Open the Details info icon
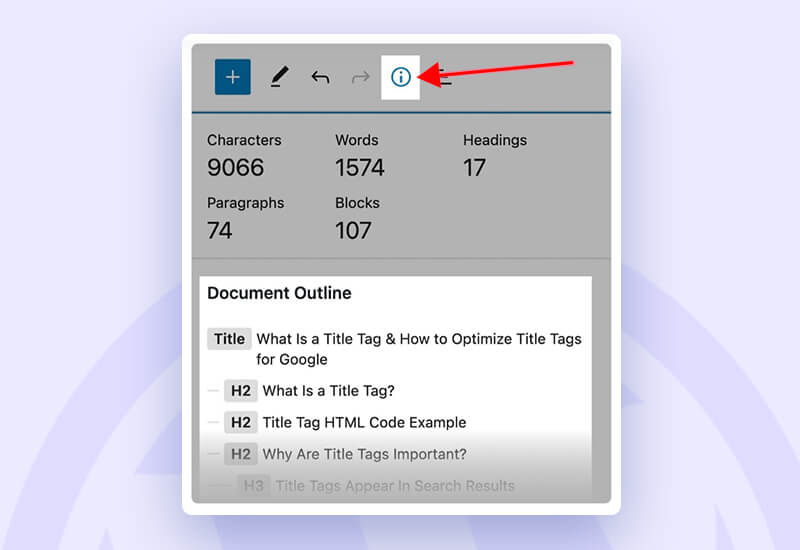This screenshot has width=800, height=550. tap(401, 77)
